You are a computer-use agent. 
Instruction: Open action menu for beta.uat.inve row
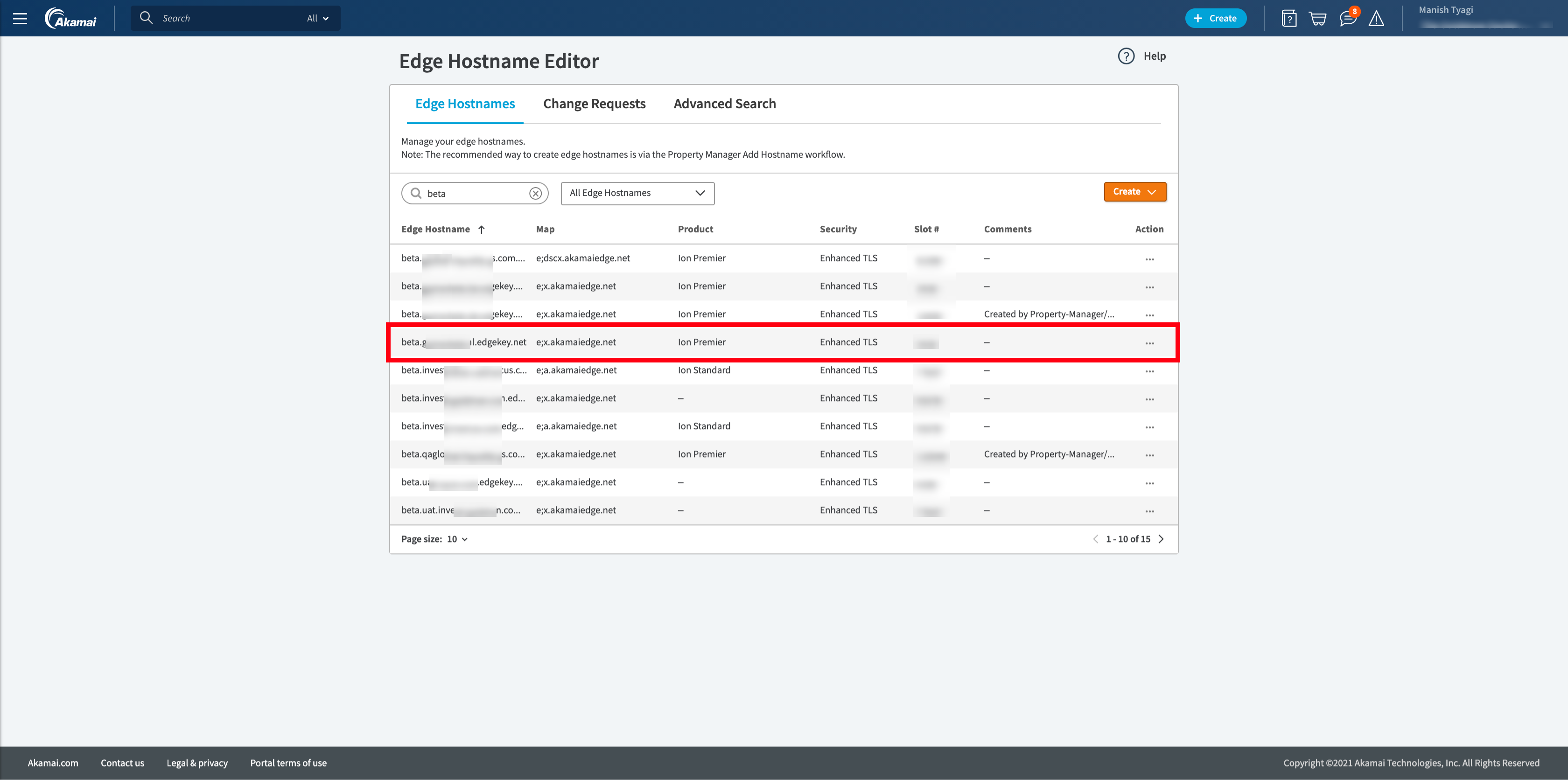tap(1149, 511)
